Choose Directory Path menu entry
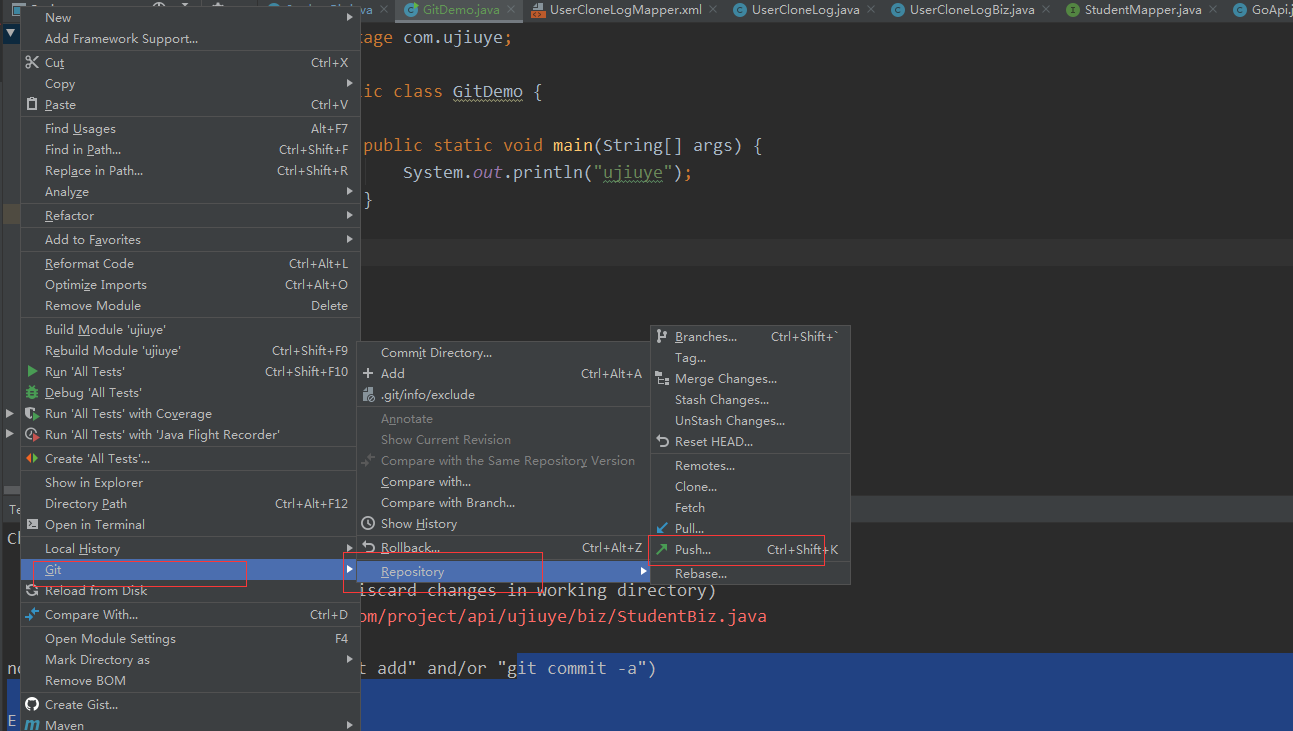The height and width of the screenshot is (731, 1293). coord(188,503)
